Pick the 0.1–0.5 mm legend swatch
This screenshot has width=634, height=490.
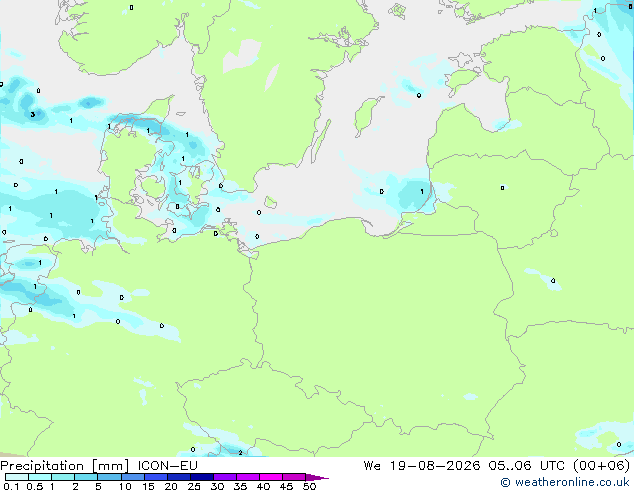17,477
